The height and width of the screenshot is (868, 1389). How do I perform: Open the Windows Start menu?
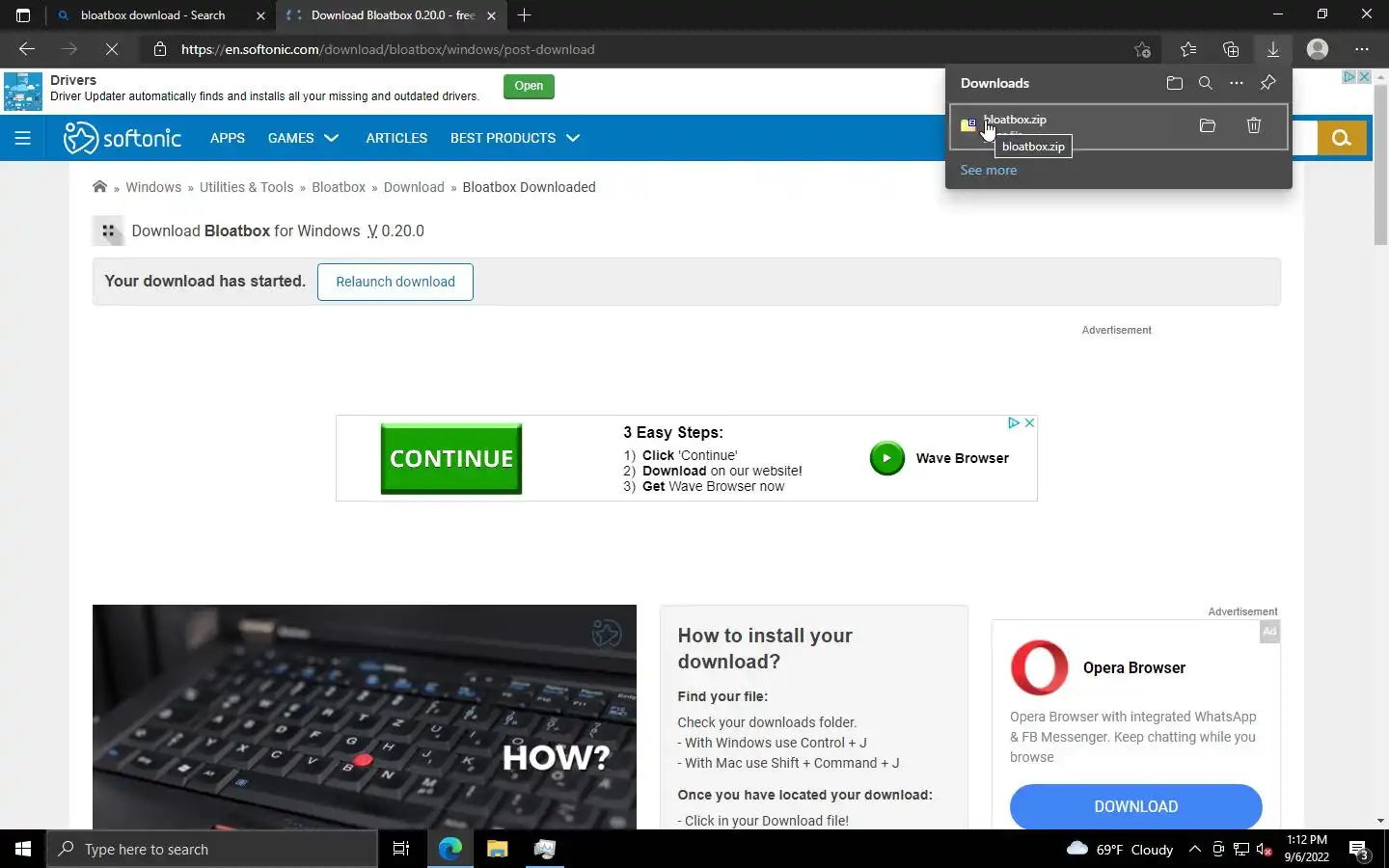(23, 849)
